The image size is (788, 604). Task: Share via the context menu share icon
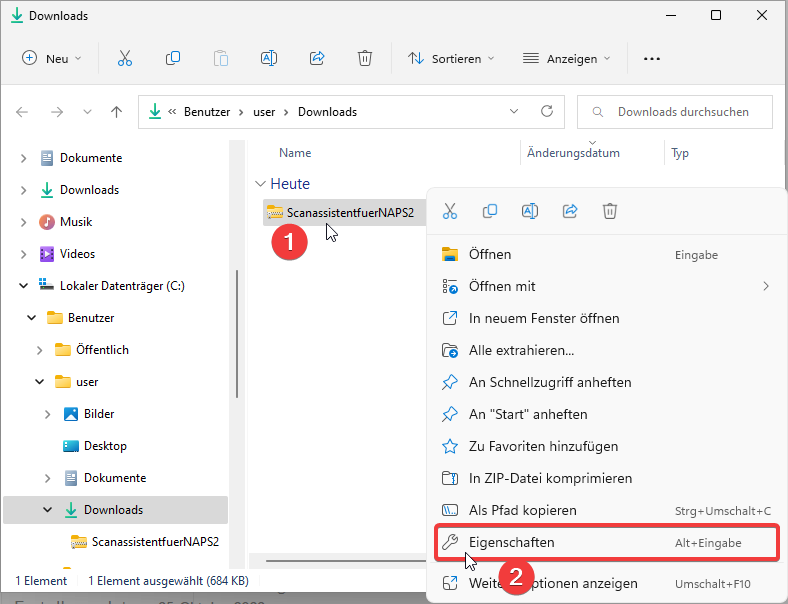(570, 211)
